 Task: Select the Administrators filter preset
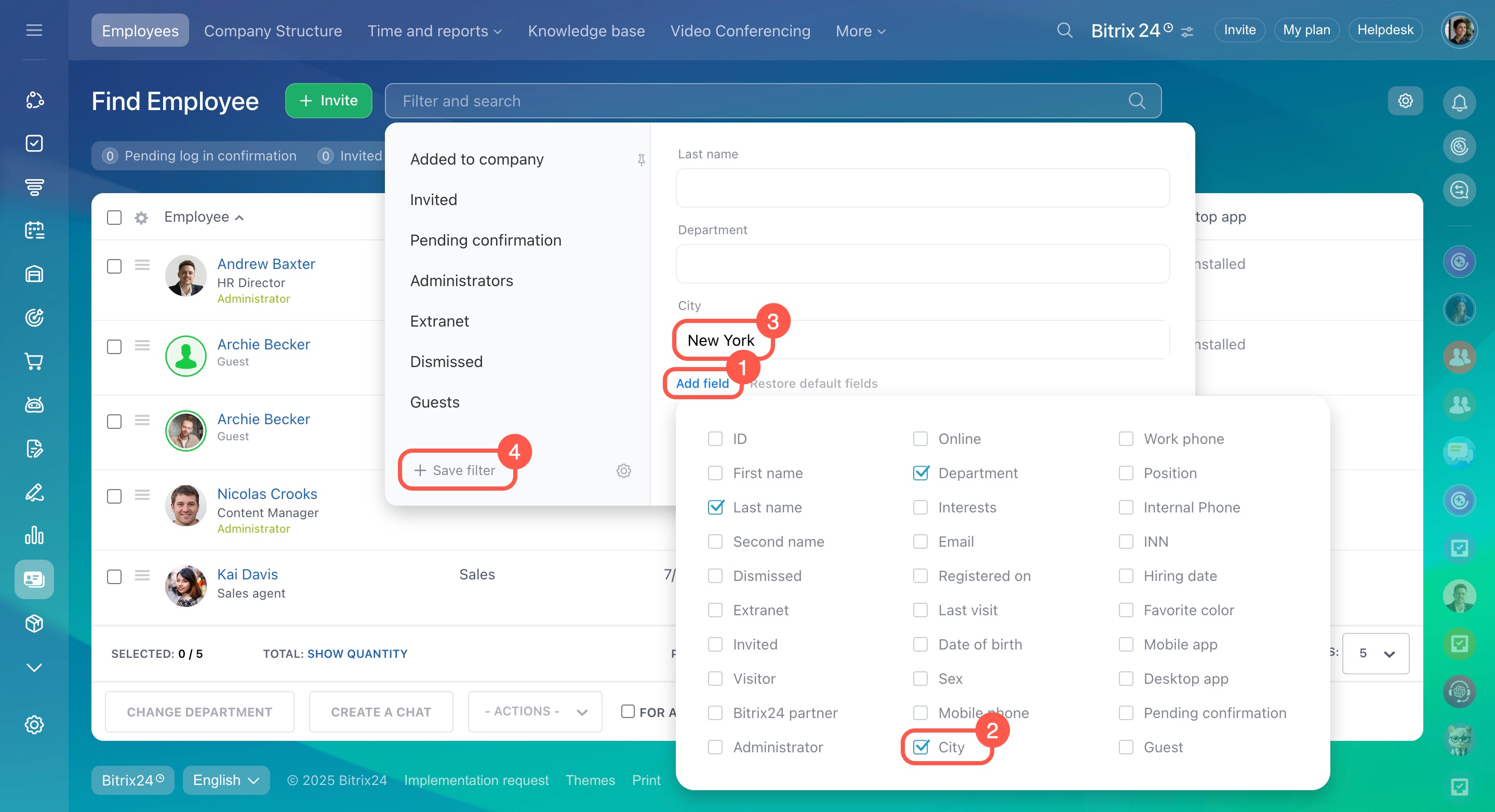[x=461, y=281]
